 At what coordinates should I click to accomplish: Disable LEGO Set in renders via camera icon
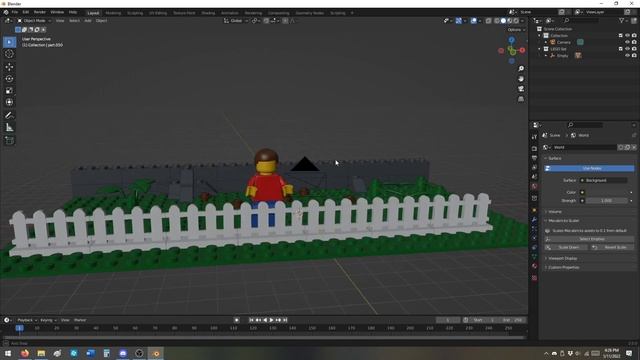pos(634,49)
